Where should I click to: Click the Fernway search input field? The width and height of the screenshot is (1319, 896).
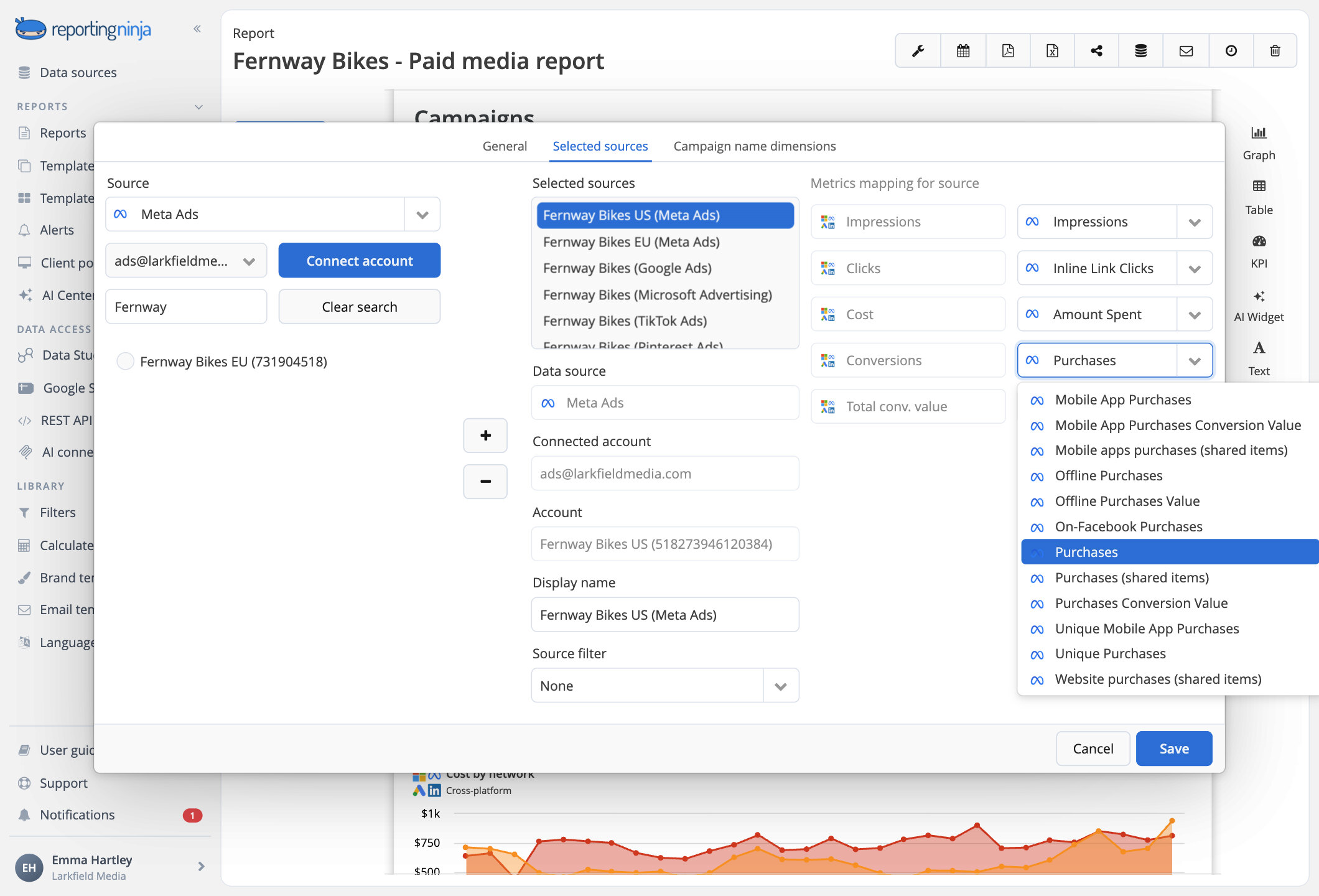[186, 307]
